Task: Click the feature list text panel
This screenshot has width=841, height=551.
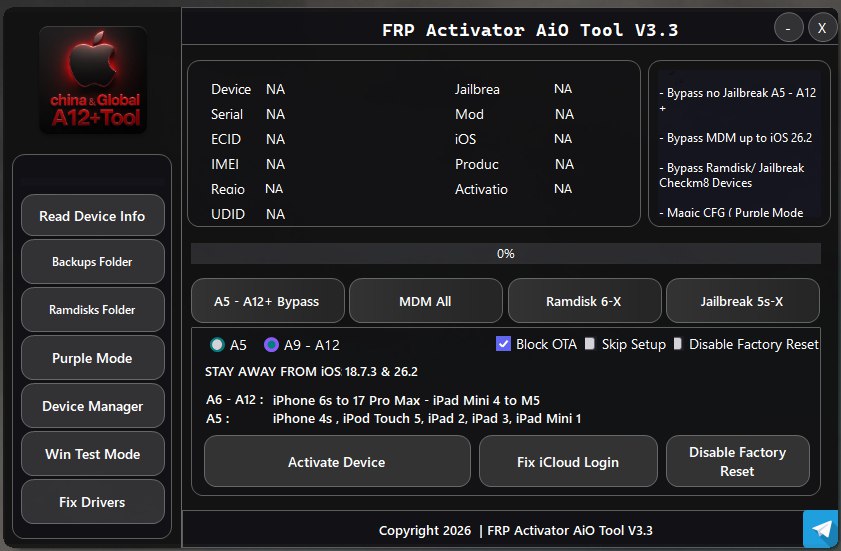Action: 738,140
